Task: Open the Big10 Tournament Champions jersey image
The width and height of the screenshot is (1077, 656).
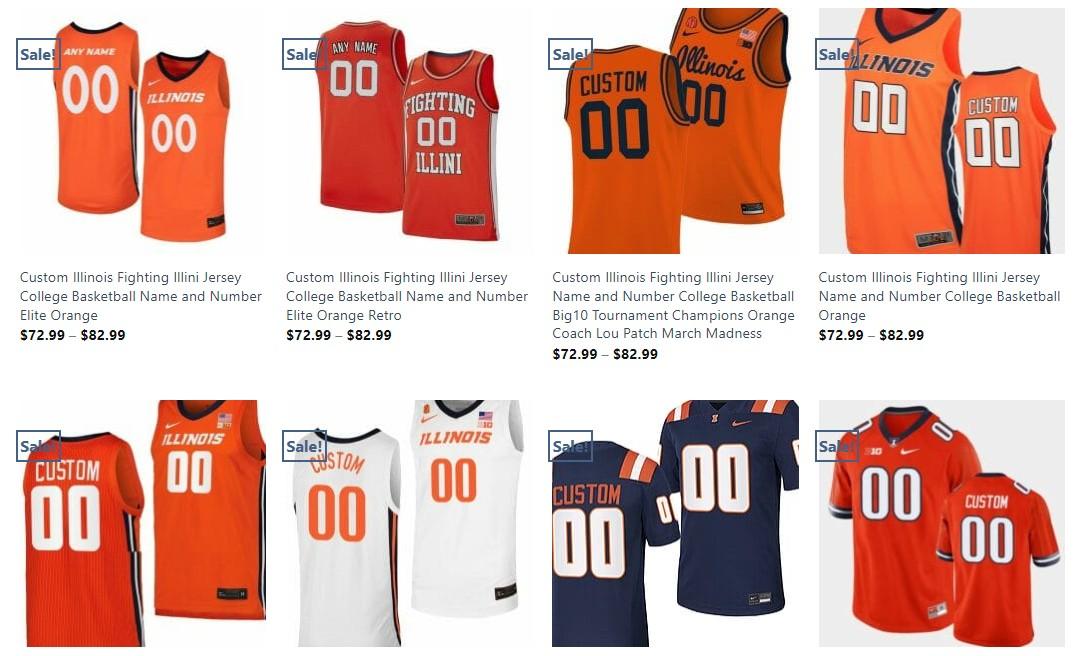Action: point(674,131)
